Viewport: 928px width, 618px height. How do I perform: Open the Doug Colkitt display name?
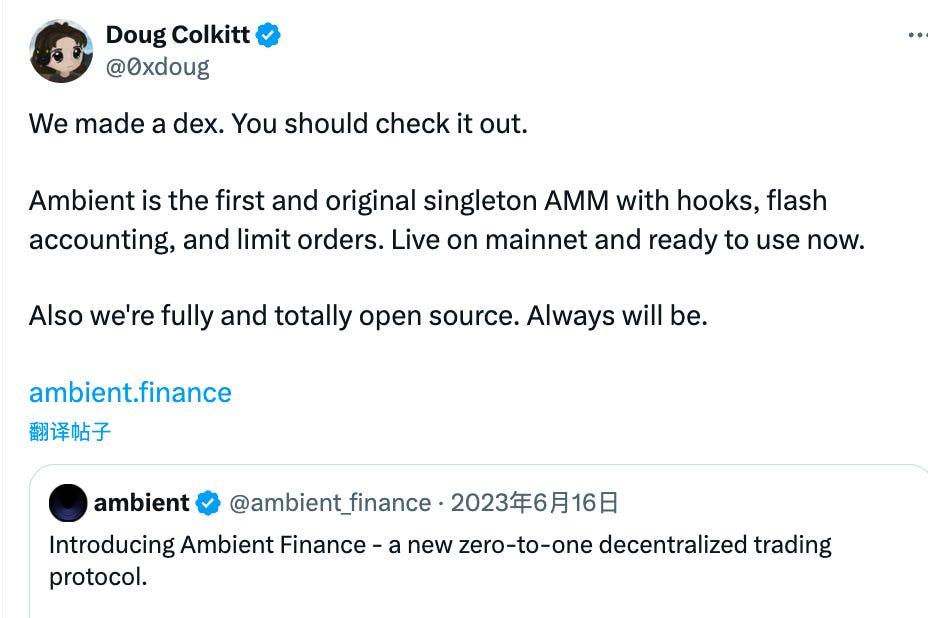click(178, 36)
